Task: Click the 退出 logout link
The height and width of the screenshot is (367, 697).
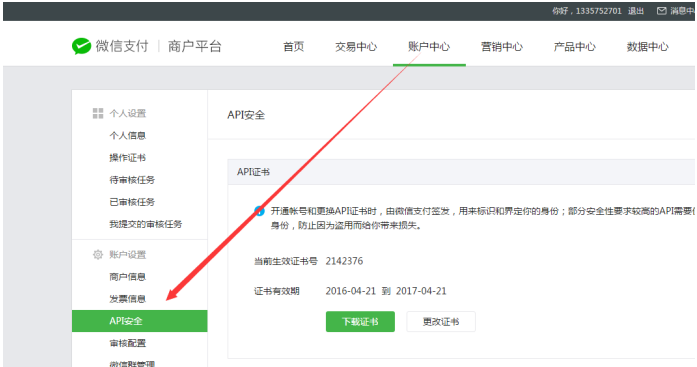Action: [636, 11]
